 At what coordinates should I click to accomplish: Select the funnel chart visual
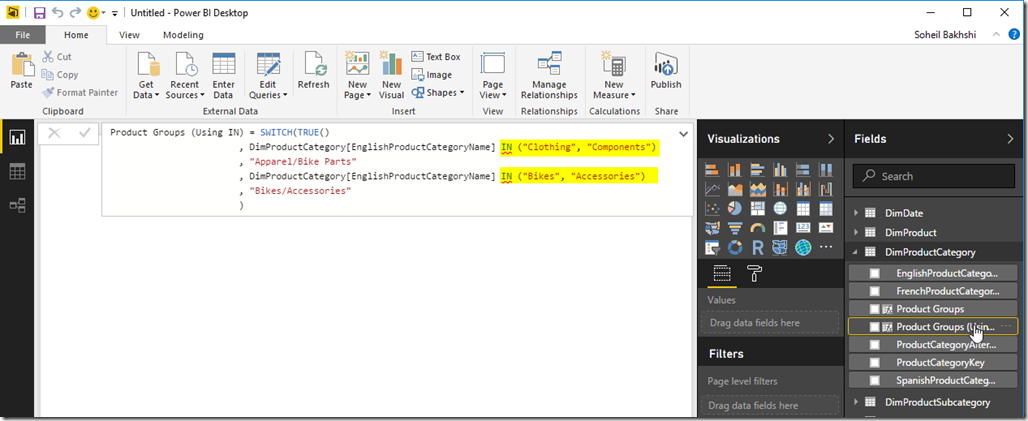(x=734, y=228)
